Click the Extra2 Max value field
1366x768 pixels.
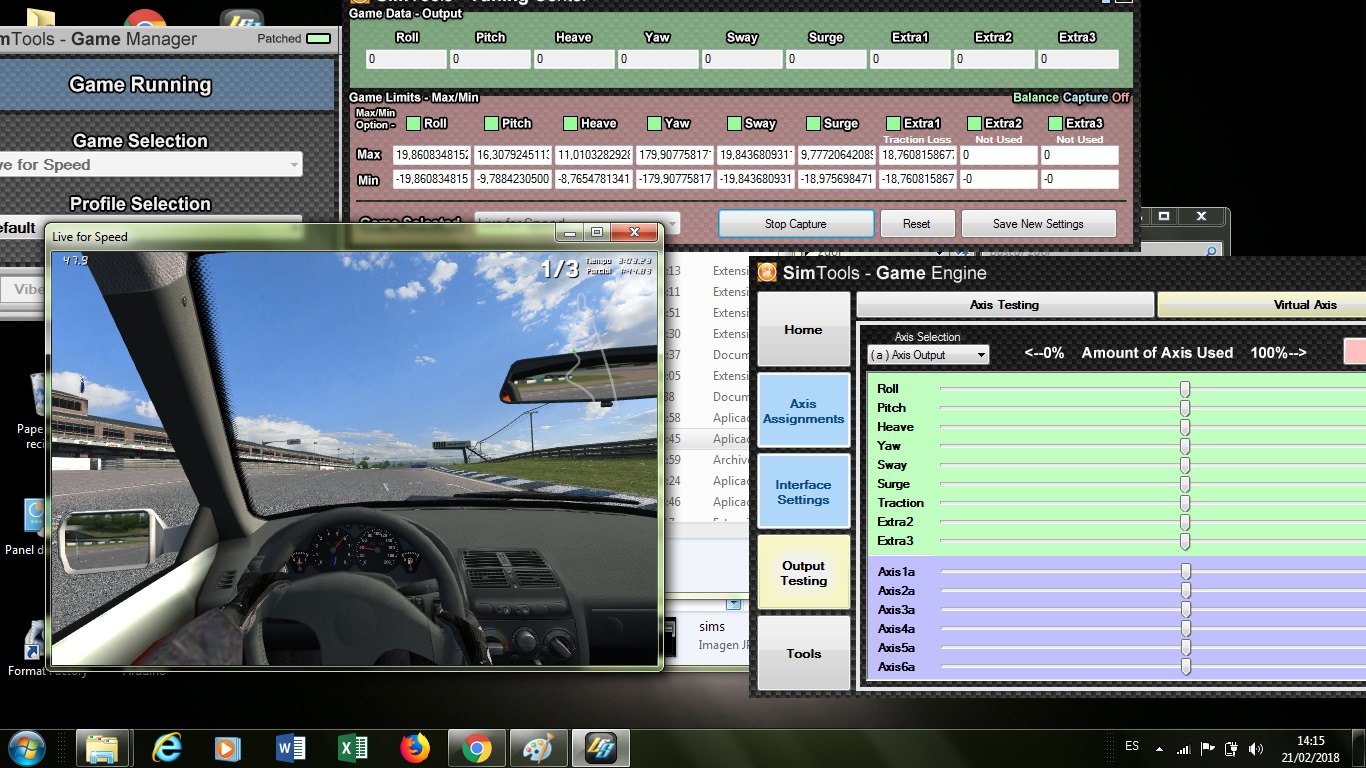[998, 155]
